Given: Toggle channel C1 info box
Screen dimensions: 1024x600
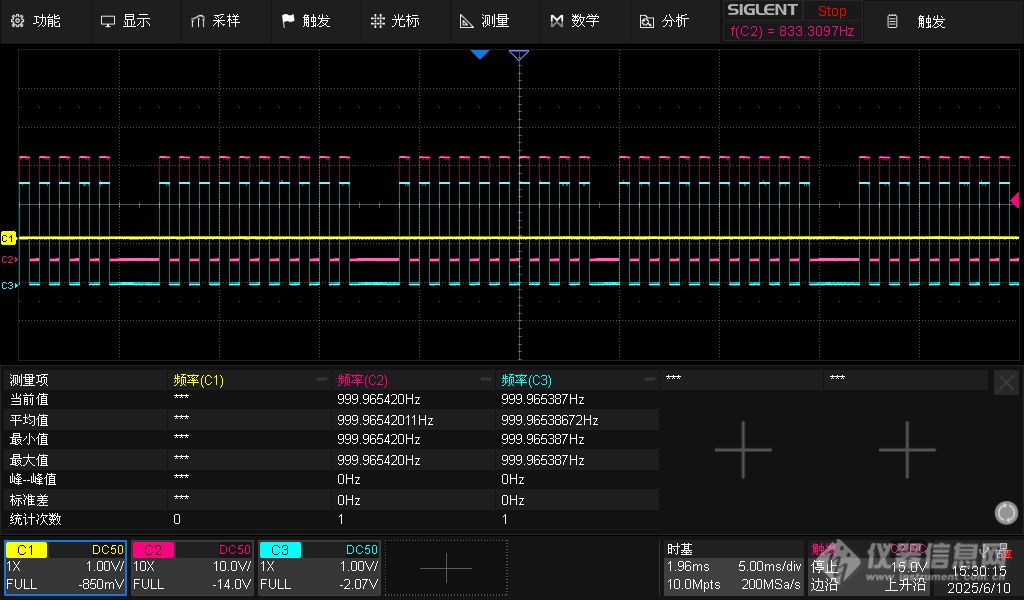Looking at the screenshot, I should pyautogui.click(x=65, y=567).
